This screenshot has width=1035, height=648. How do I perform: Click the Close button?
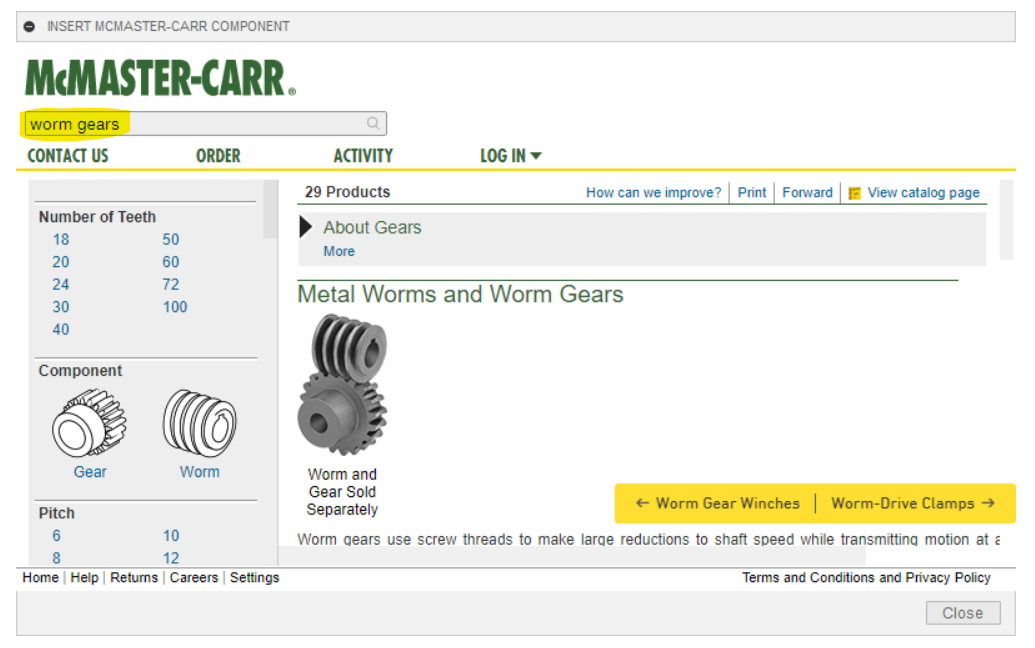962,613
